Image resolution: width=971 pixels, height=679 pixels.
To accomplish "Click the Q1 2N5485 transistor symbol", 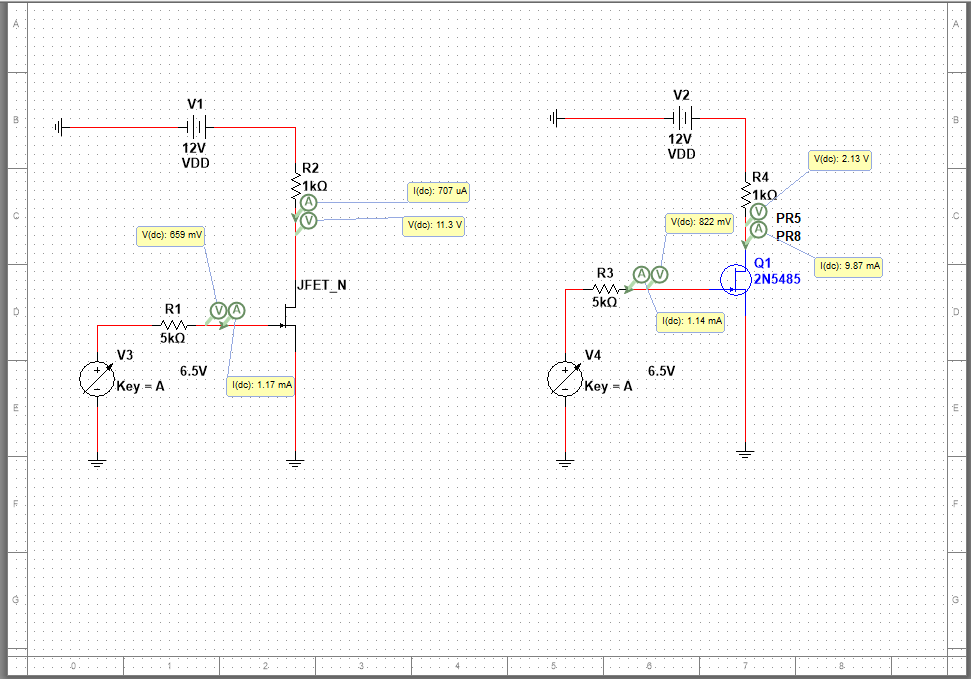I will [x=736, y=280].
